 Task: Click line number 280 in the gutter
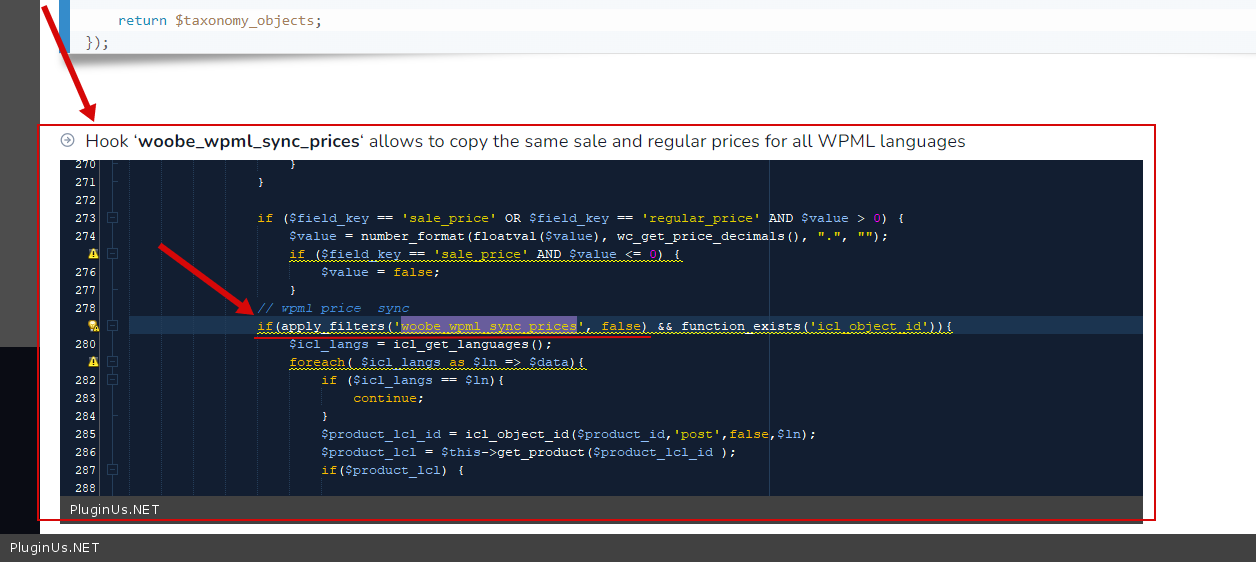click(86, 344)
